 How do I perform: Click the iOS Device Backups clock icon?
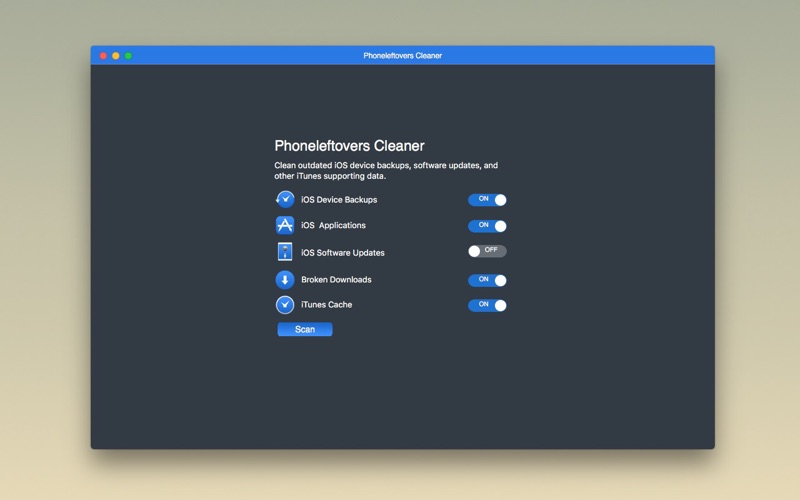click(x=285, y=199)
